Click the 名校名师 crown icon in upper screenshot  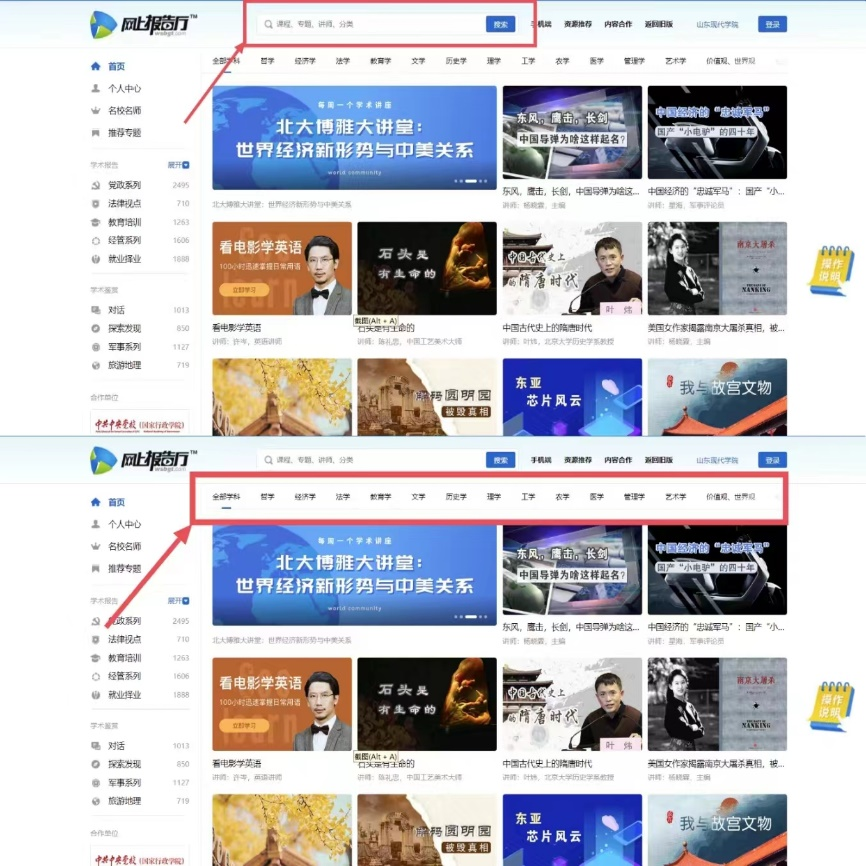96,111
